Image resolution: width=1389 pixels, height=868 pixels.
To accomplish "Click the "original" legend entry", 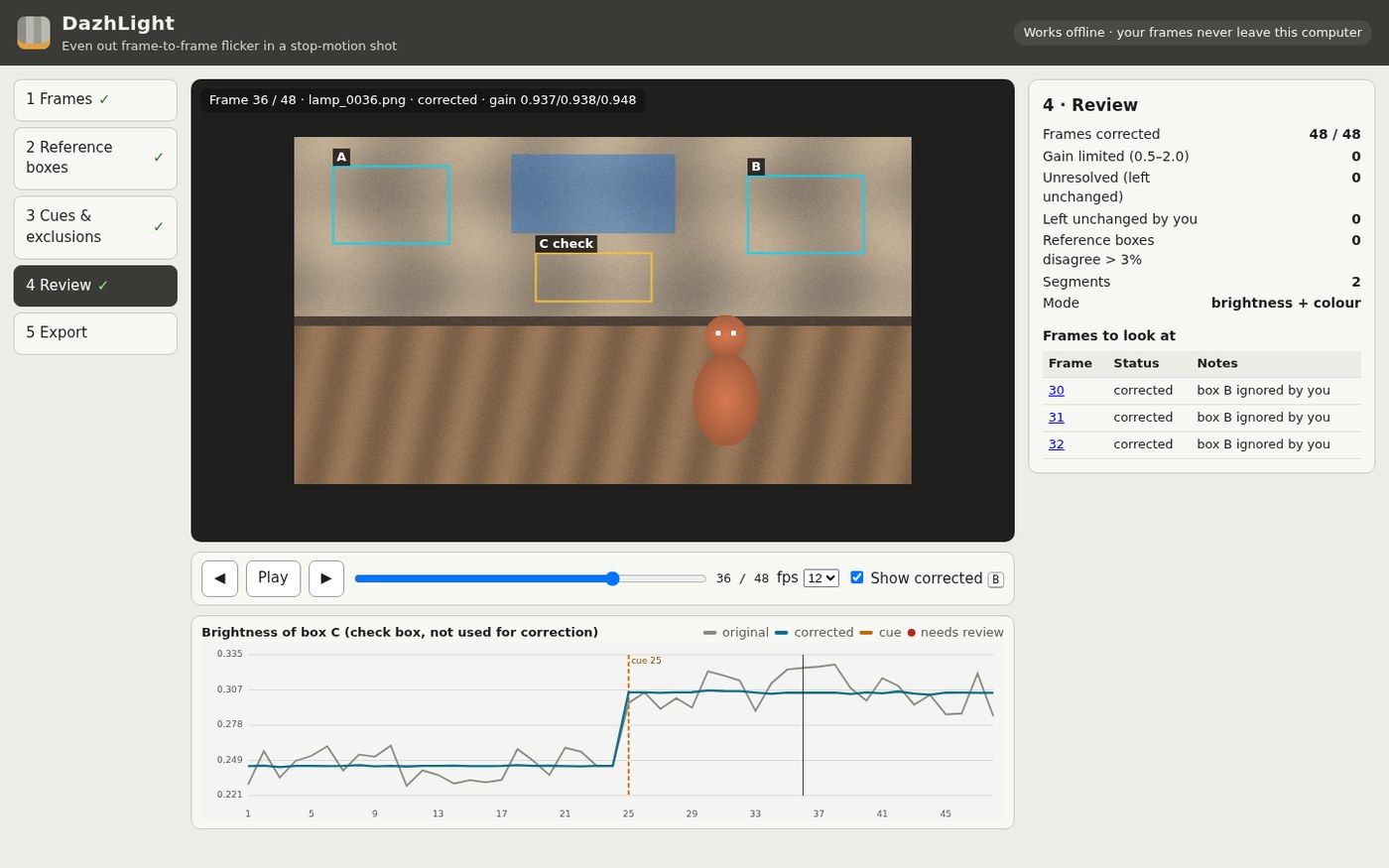I will pos(736,633).
